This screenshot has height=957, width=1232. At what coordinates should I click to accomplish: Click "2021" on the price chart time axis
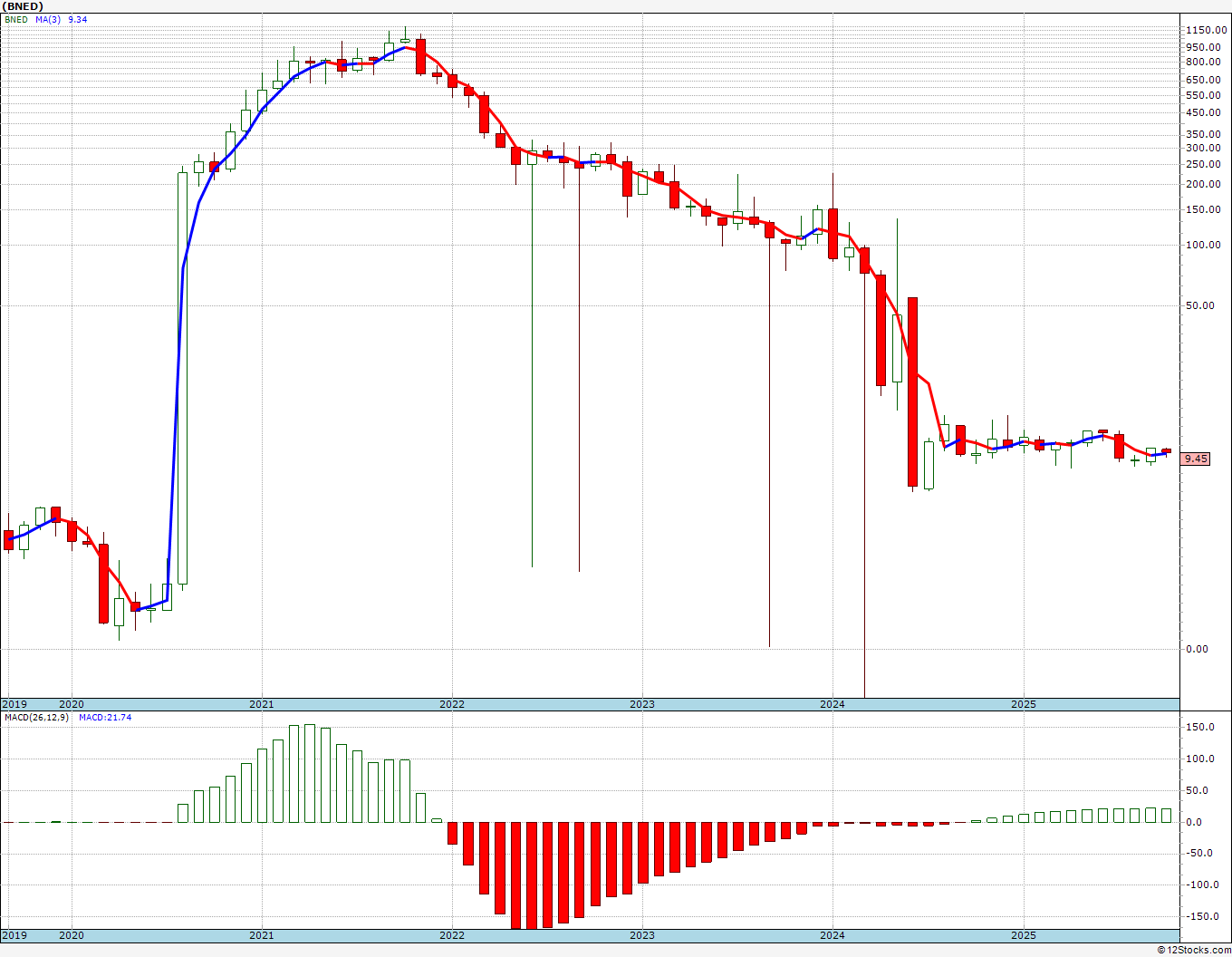pyautogui.click(x=261, y=704)
